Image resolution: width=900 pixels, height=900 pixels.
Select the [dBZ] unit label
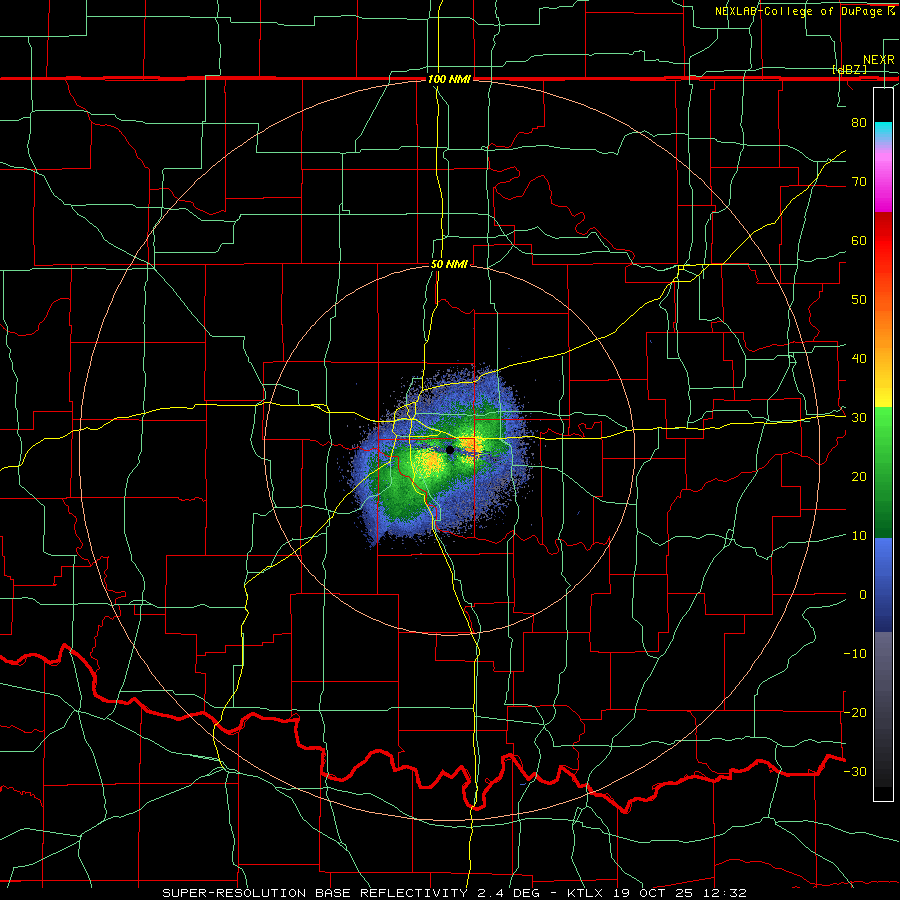click(x=849, y=69)
